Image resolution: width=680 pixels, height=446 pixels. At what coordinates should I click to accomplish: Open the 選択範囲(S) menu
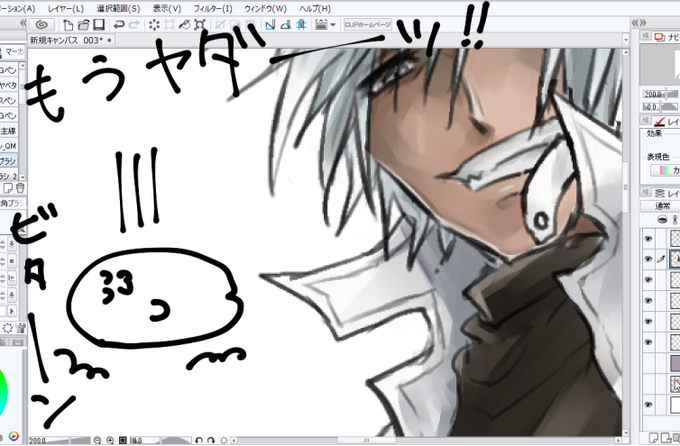(x=118, y=8)
